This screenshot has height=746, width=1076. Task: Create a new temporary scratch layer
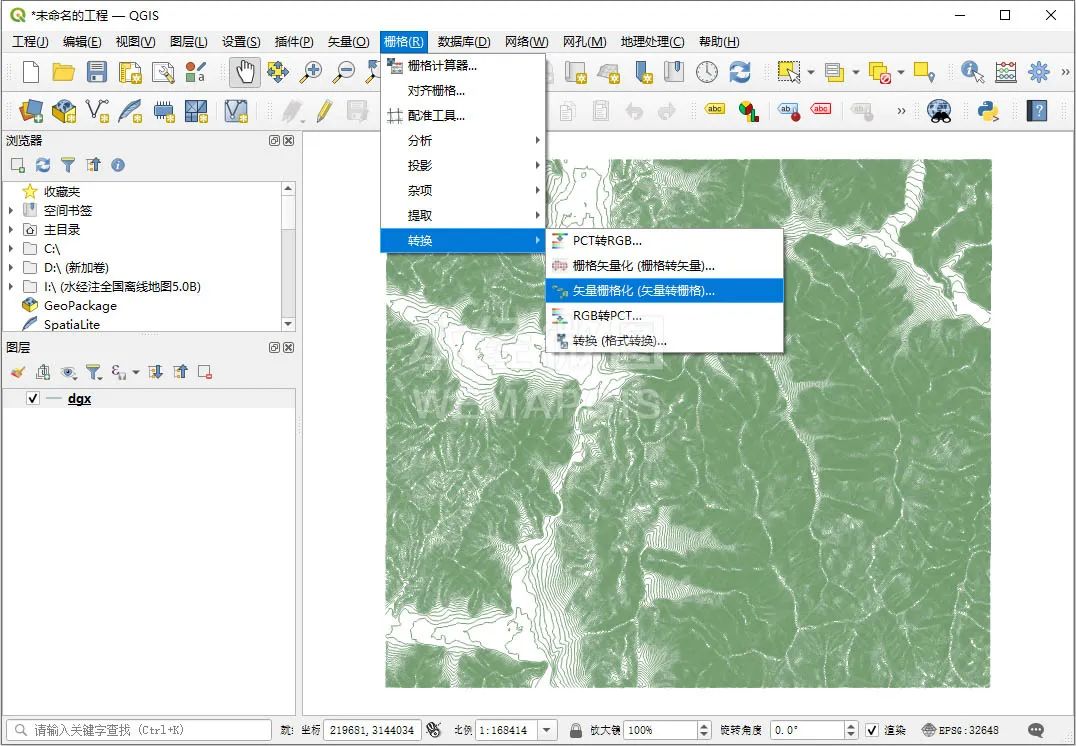tap(163, 110)
